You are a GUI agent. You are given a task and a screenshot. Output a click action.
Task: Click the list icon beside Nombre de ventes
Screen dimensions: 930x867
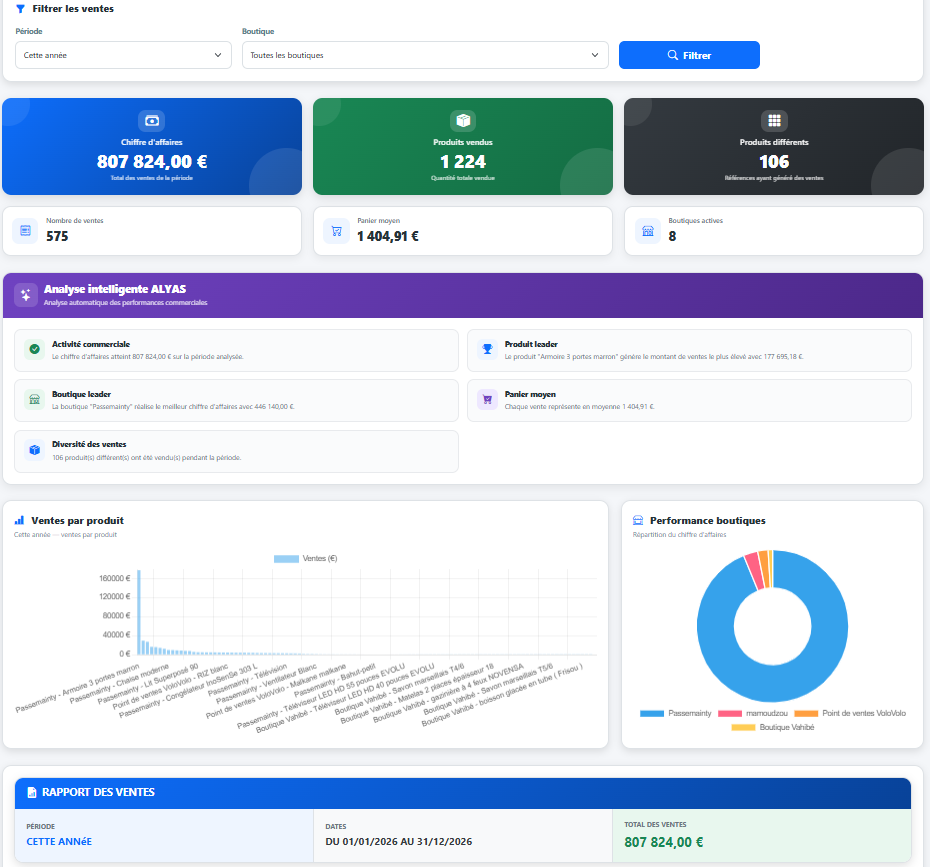click(26, 231)
